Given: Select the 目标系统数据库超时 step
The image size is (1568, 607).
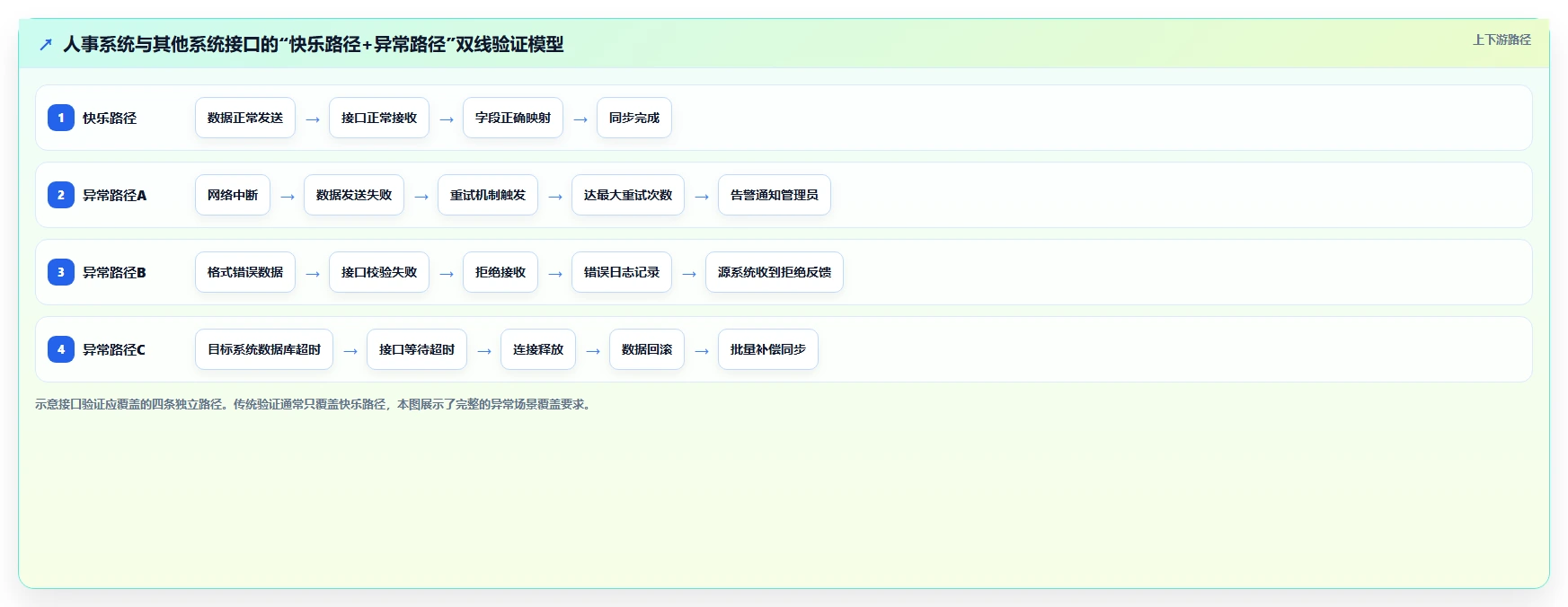Looking at the screenshot, I should [264, 349].
